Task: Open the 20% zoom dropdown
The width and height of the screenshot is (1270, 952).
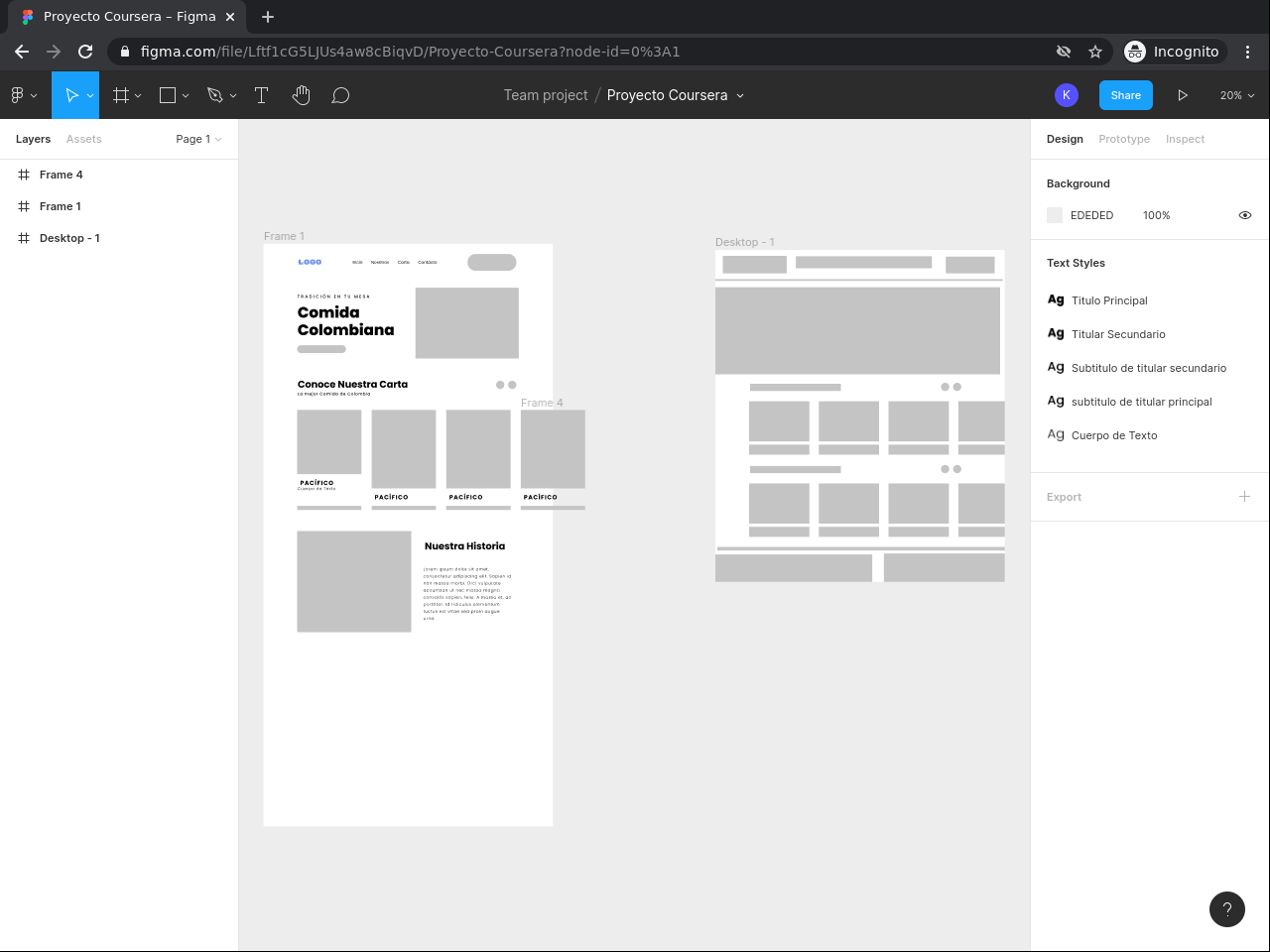Action: 1236,95
